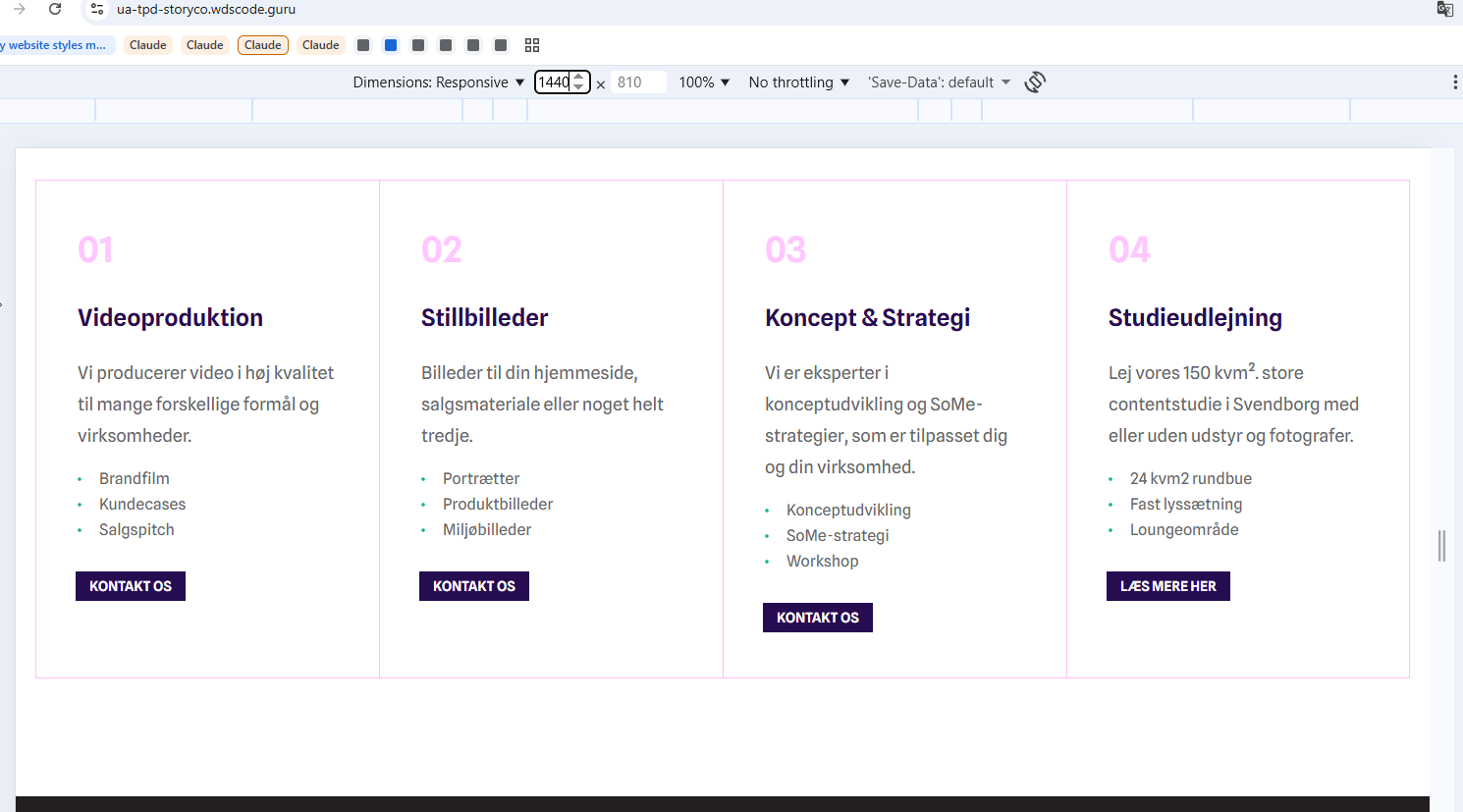This screenshot has width=1463, height=812.
Task: Open the 100% zoom dropdown
Action: pos(704,82)
